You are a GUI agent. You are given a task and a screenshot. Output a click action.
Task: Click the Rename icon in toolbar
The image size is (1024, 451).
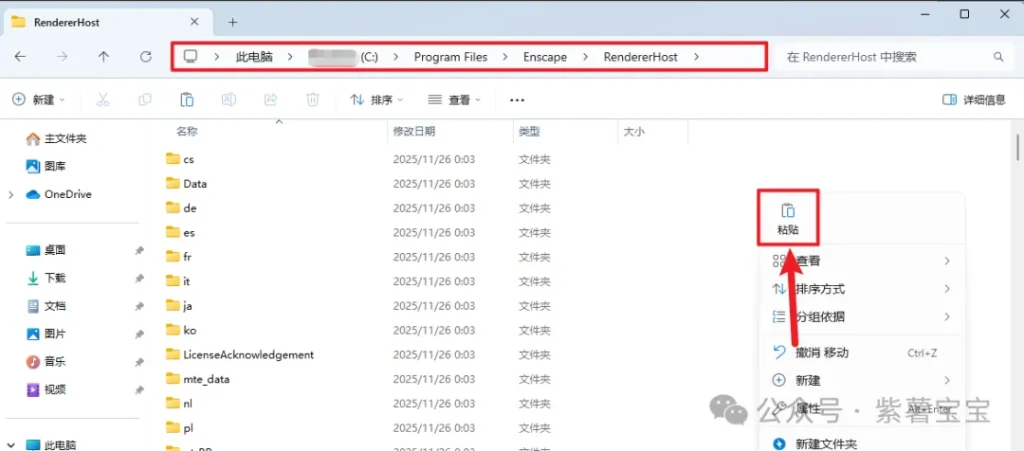[228, 100]
